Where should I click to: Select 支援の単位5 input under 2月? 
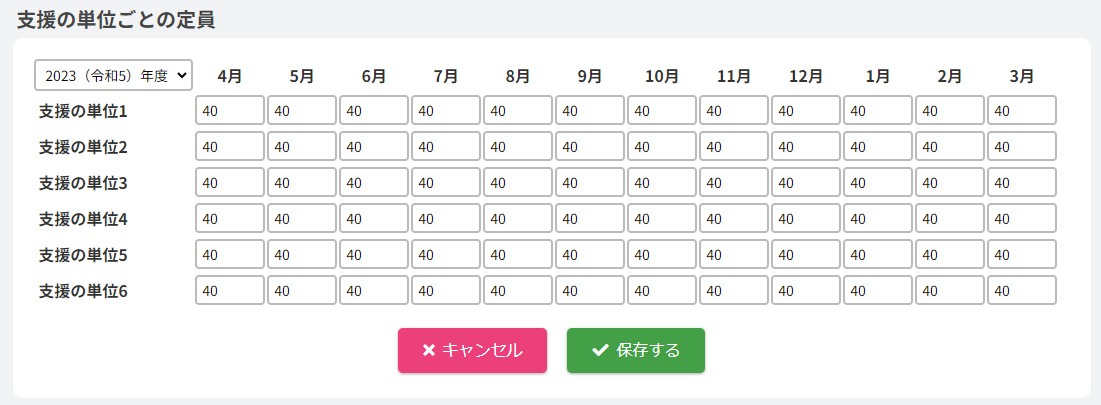tap(950, 255)
